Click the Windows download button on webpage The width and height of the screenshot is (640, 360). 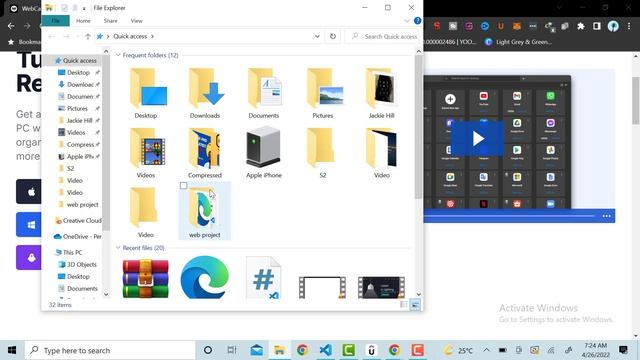point(29,224)
